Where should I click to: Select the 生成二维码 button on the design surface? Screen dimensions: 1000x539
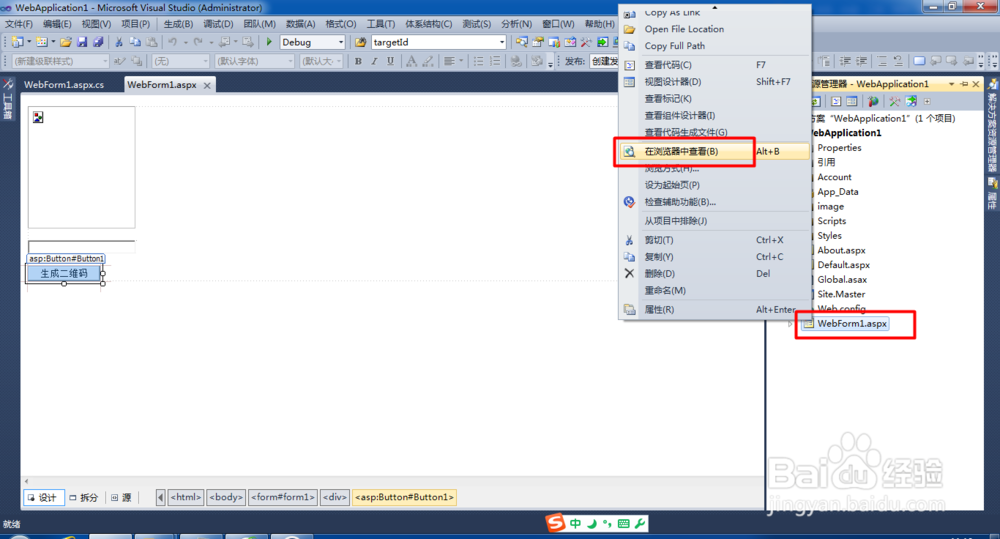64,274
